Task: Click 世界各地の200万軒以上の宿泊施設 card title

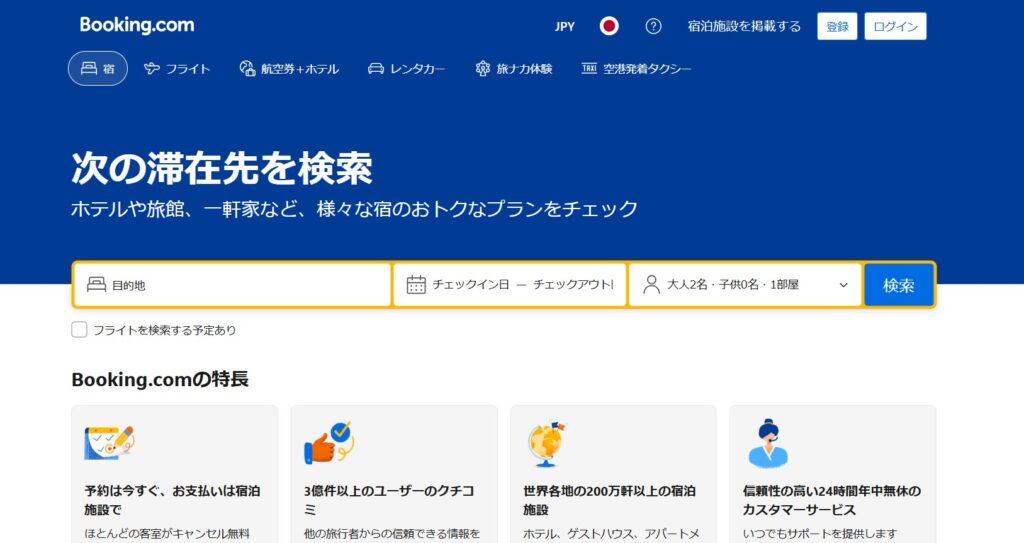Action: click(x=609, y=500)
